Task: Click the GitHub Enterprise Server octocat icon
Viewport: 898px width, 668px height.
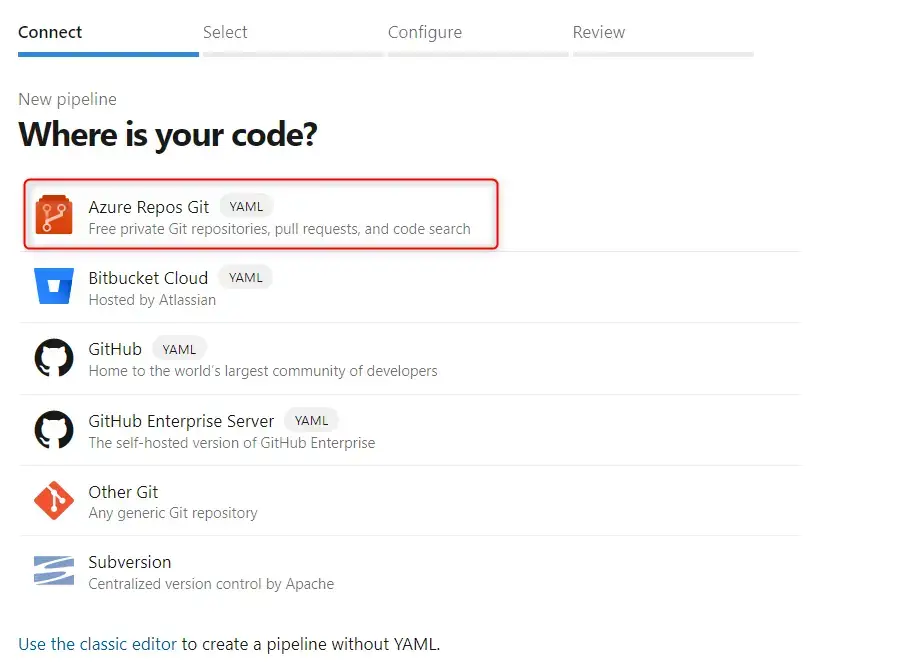Action: [x=54, y=429]
